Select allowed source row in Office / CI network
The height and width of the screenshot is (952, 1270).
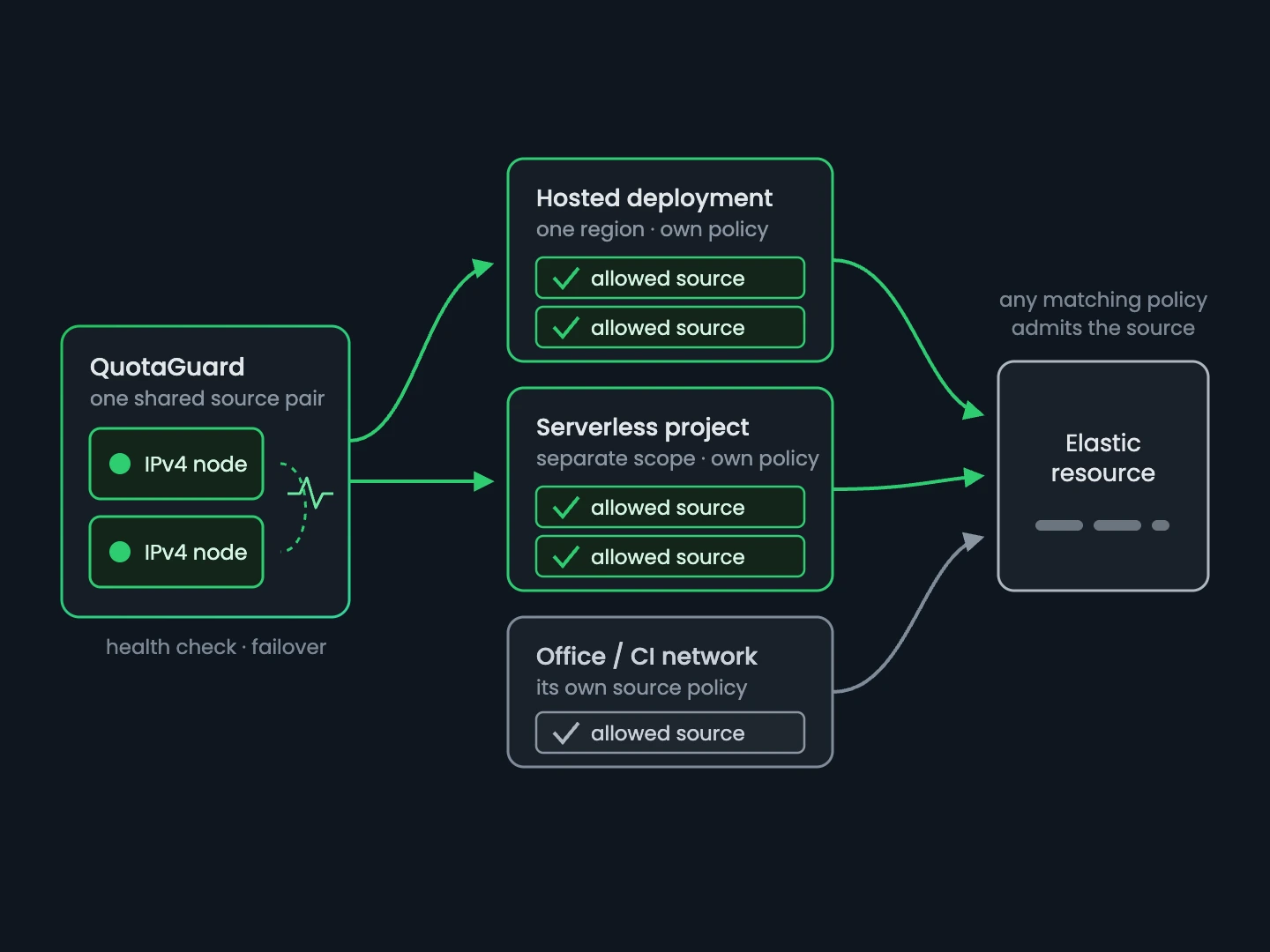670,733
